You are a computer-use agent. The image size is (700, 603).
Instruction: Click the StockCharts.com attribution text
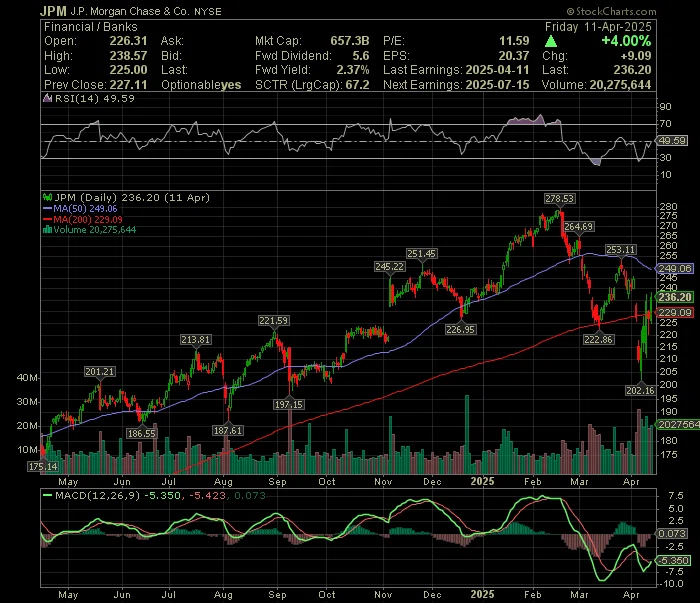tap(612, 12)
